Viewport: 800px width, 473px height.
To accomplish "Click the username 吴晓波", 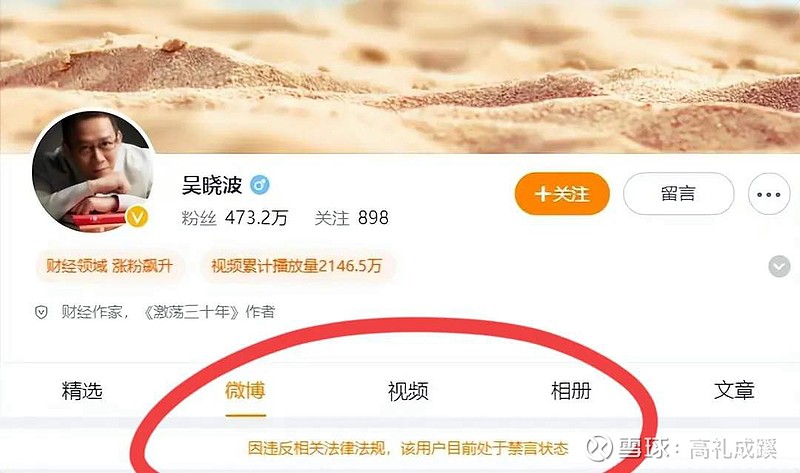I will pos(212,185).
